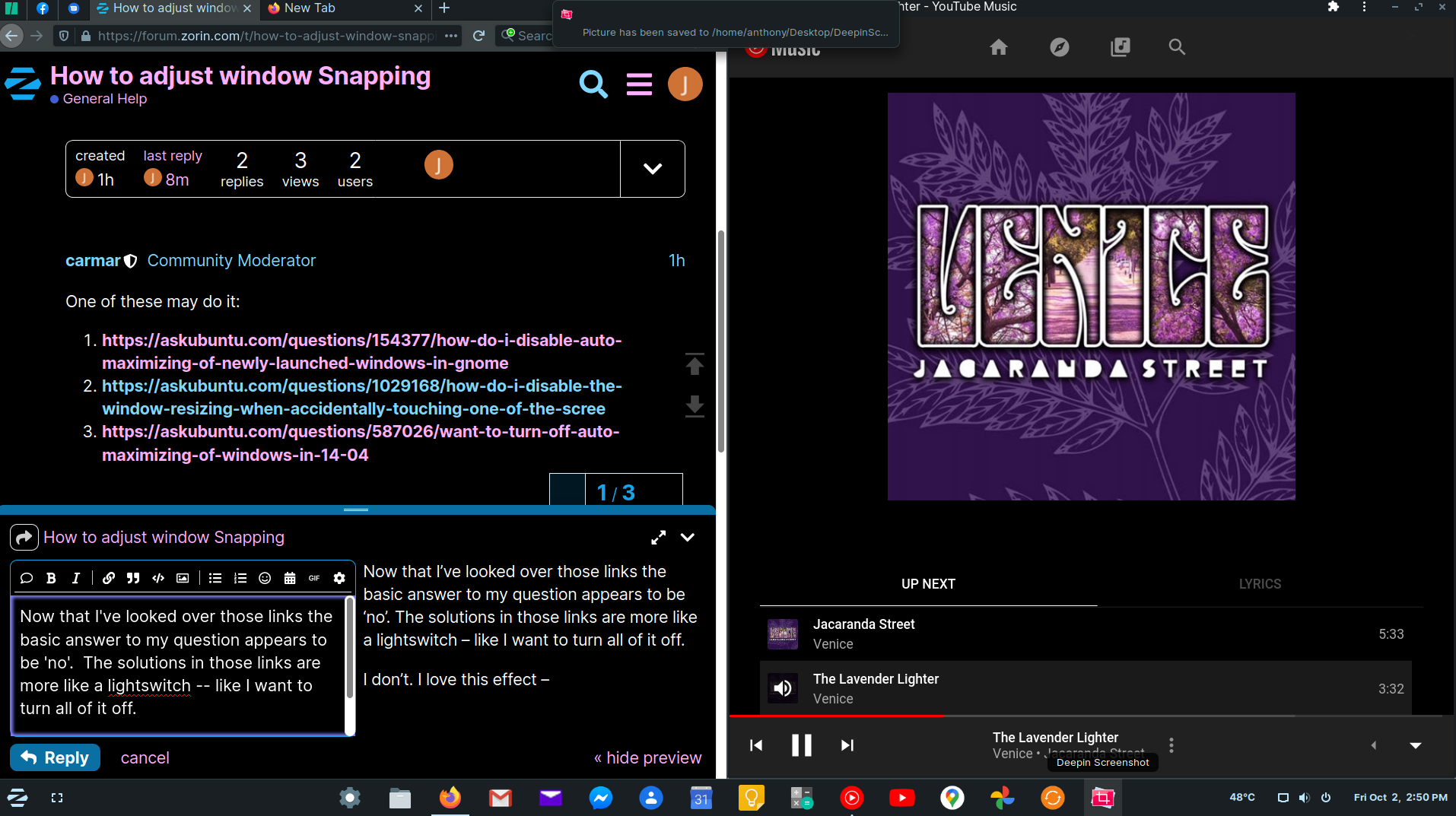Screen dimensions: 1456x816
Task: Click the Venice album artwork
Action: tap(1091, 297)
